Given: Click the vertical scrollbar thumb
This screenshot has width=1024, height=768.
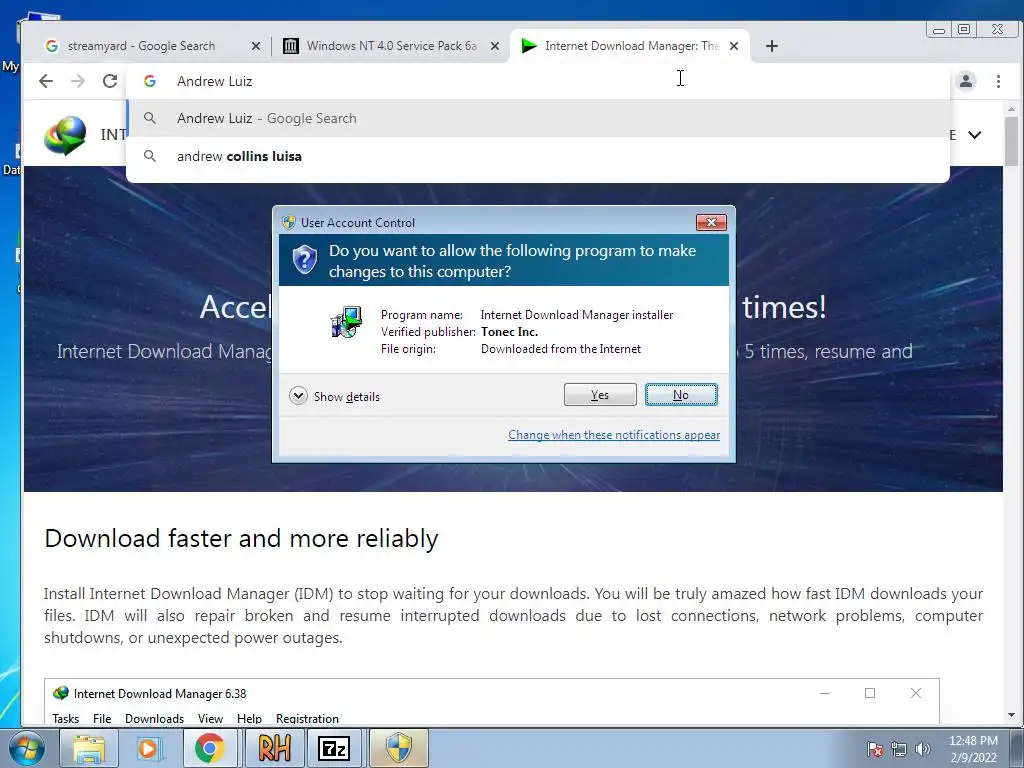Looking at the screenshot, I should 1012,141.
